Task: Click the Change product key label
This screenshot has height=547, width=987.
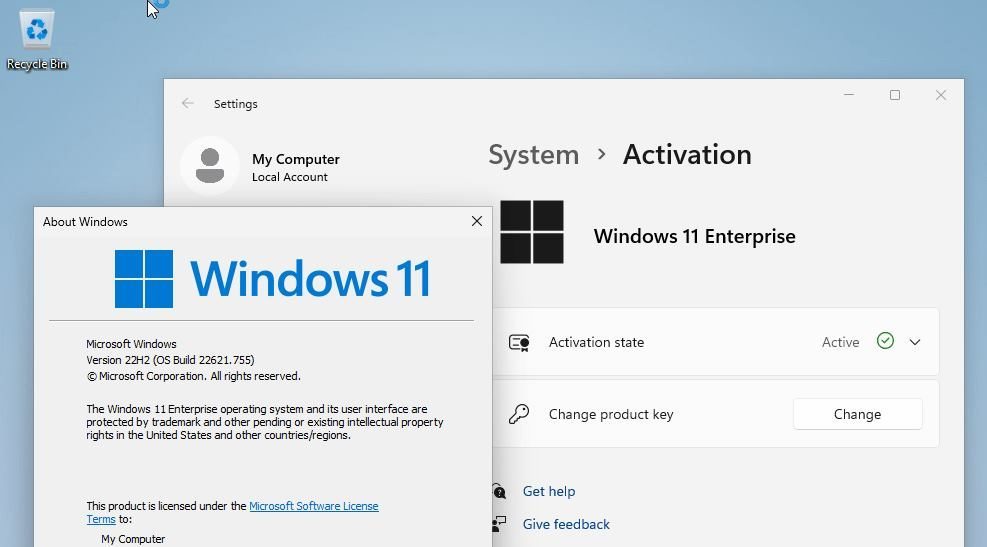Action: (611, 414)
